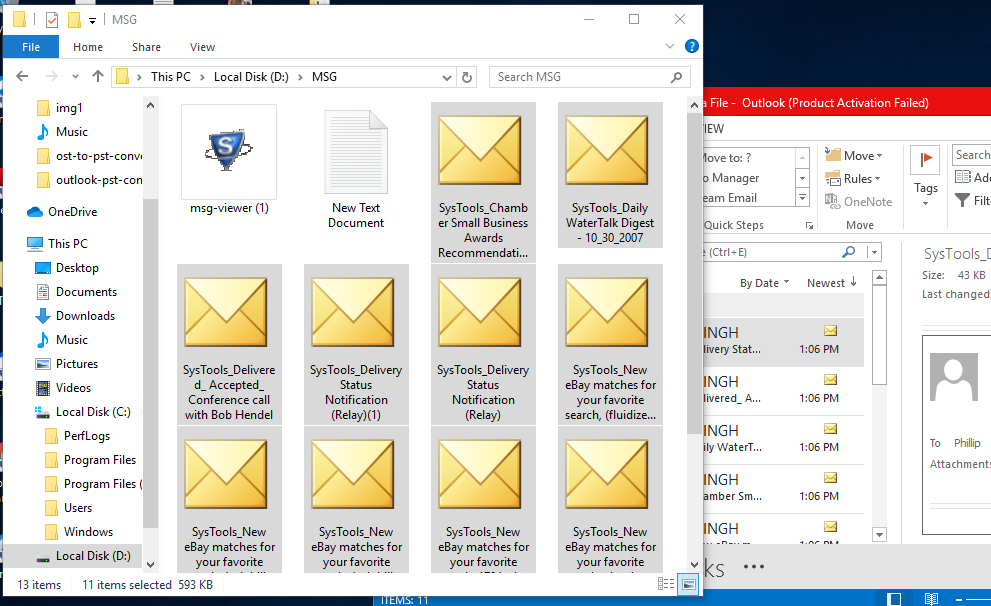991x606 pixels.
Task: Click OneNote in Outlook ribbon
Action: (858, 202)
